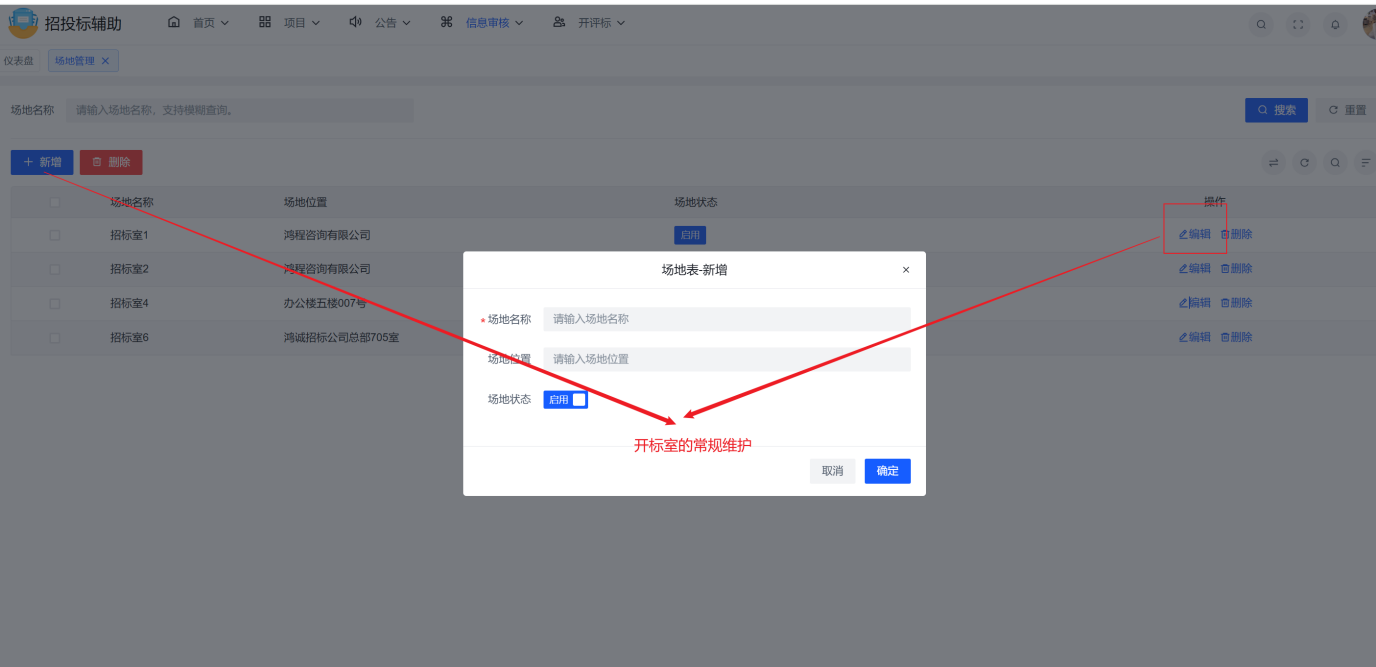Toggle the 场地状态 switch in the dialog
The image size is (1376, 667).
tap(566, 398)
